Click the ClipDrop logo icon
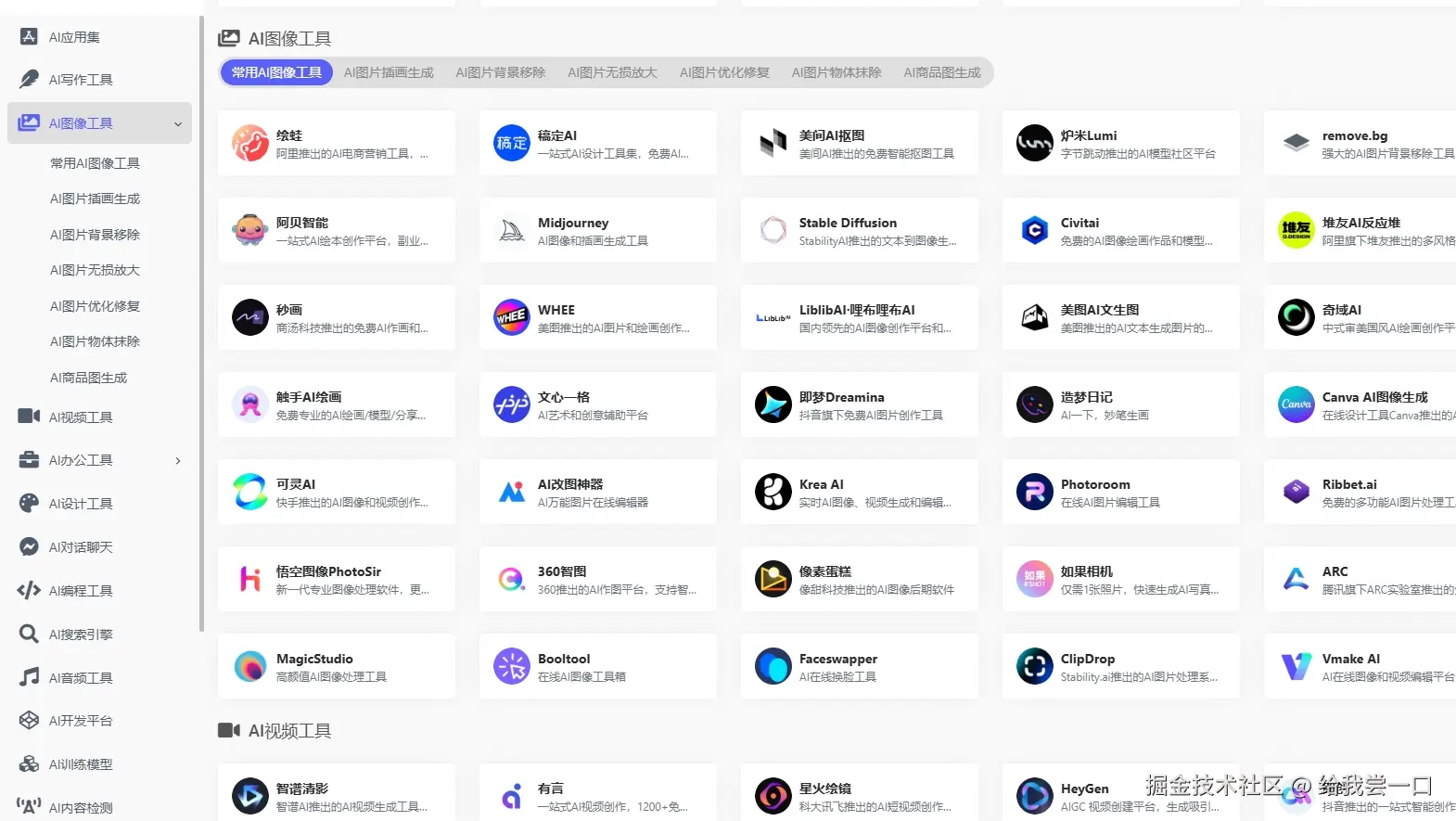1456x821 pixels. point(1035,666)
